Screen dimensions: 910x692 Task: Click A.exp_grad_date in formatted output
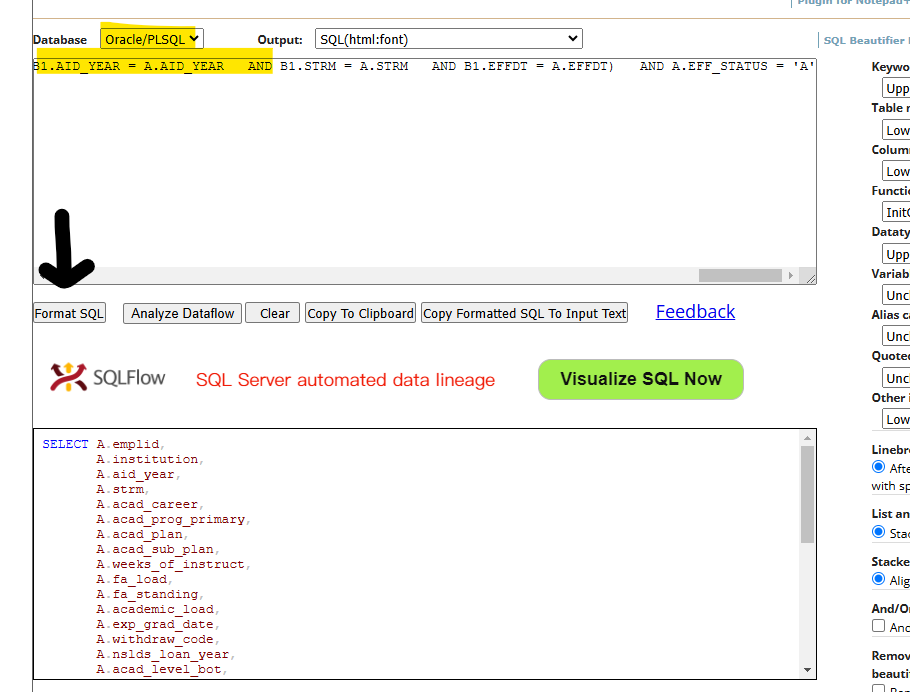click(155, 625)
